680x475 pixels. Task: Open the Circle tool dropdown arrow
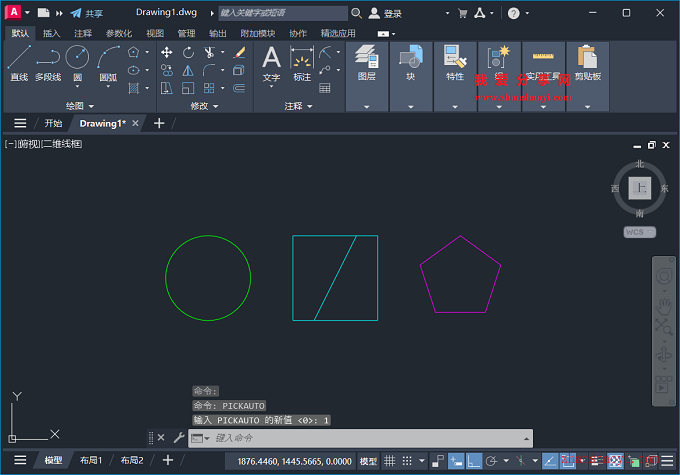click(x=77, y=87)
